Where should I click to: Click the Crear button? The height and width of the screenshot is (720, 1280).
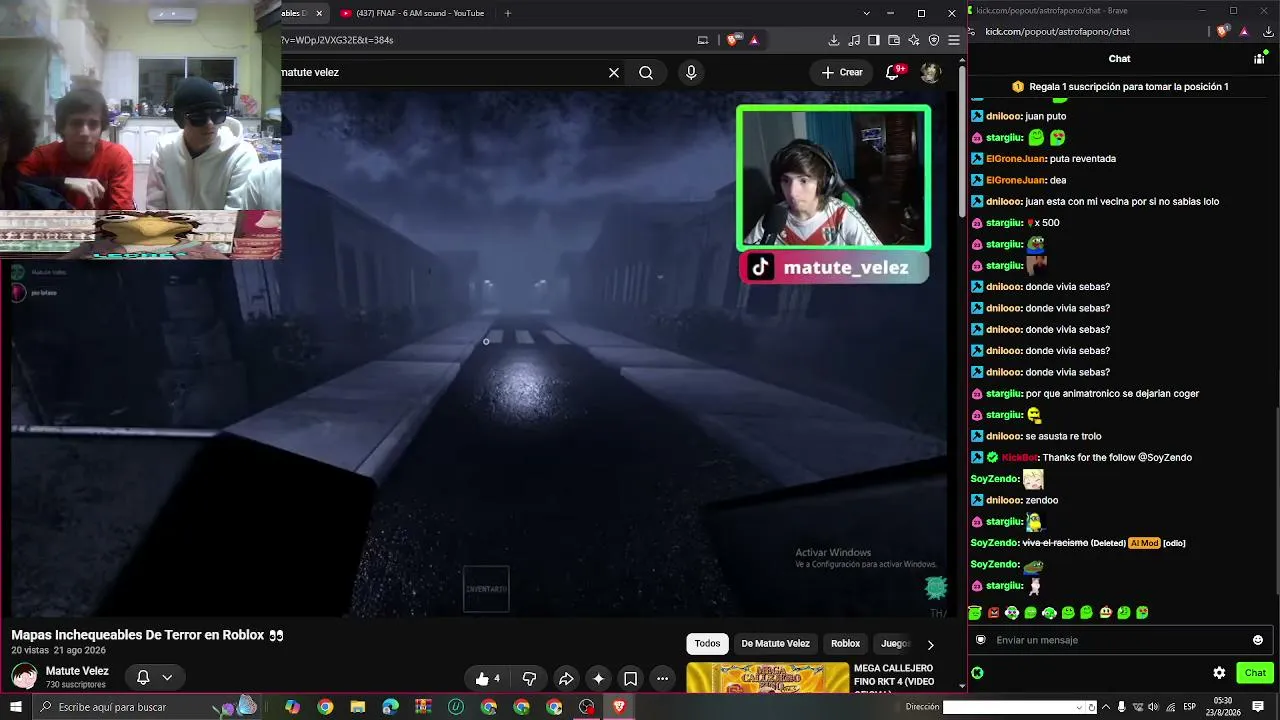(x=842, y=72)
